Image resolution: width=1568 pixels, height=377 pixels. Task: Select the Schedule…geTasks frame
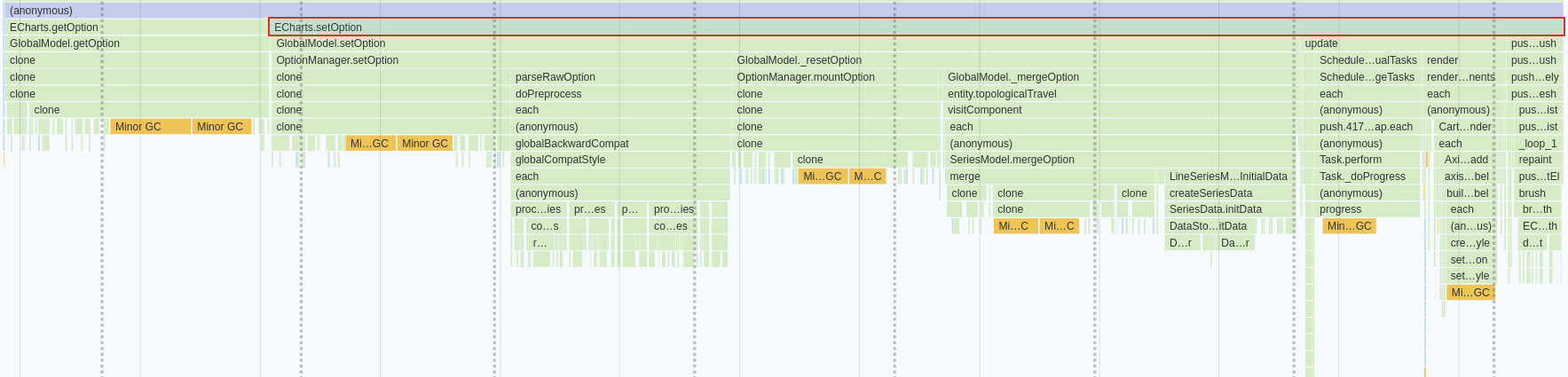click(1367, 77)
